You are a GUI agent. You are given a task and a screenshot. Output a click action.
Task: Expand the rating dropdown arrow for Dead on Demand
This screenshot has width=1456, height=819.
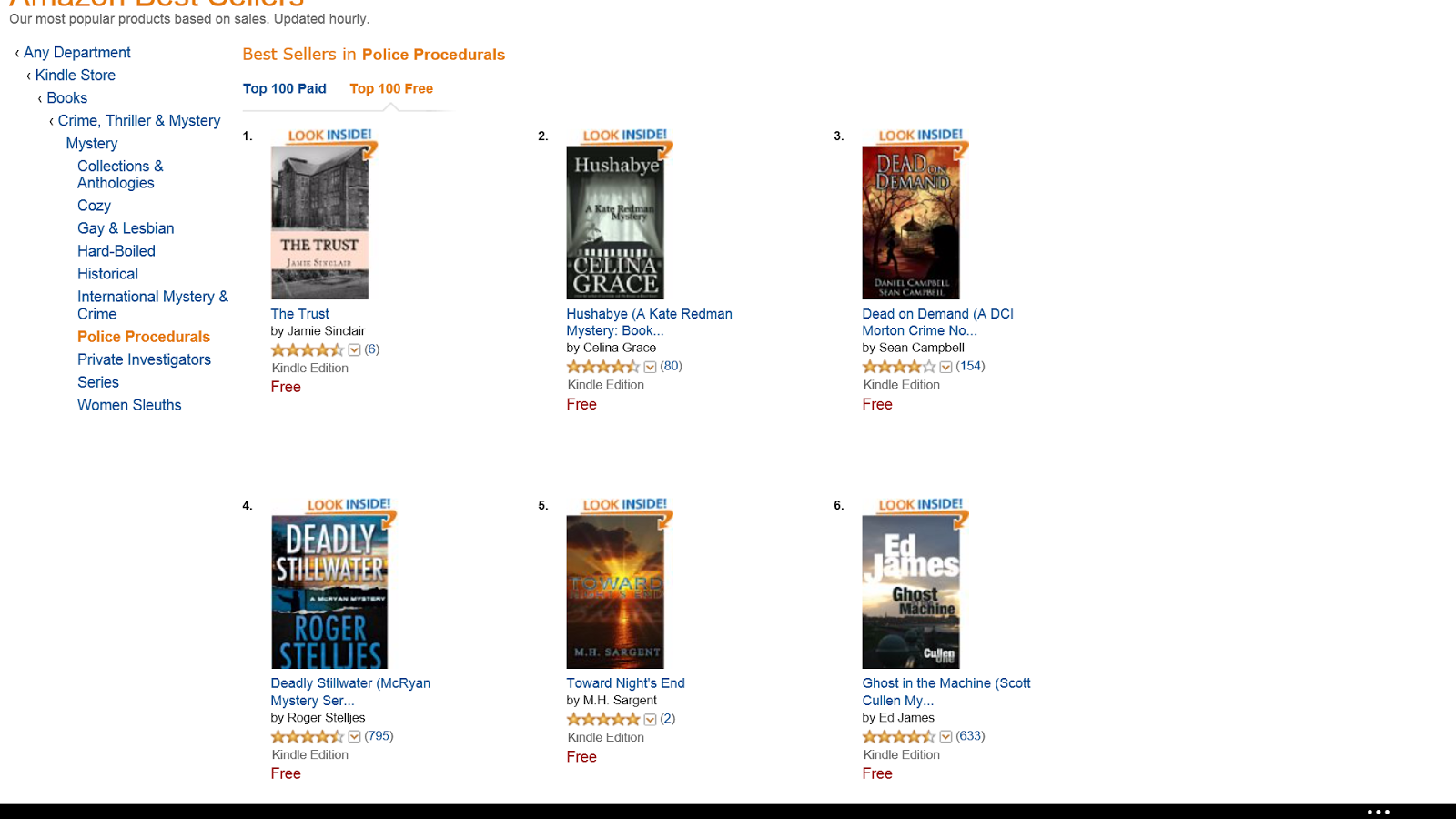945,368
